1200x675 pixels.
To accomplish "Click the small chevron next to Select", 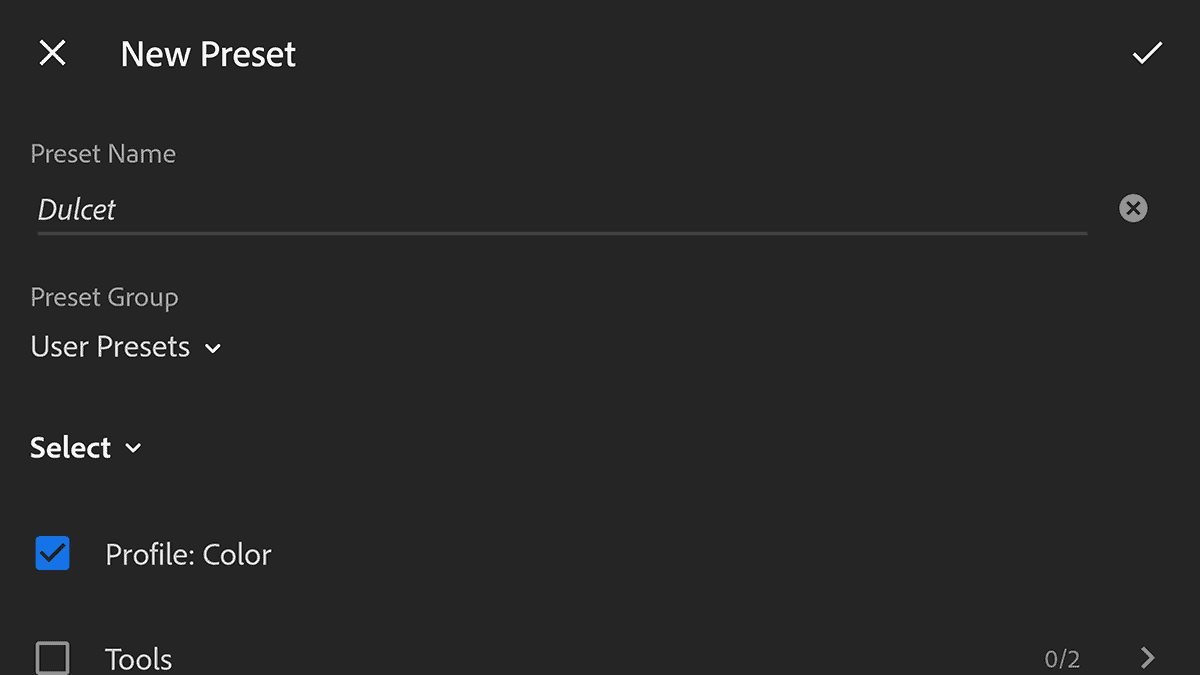I will 133,449.
